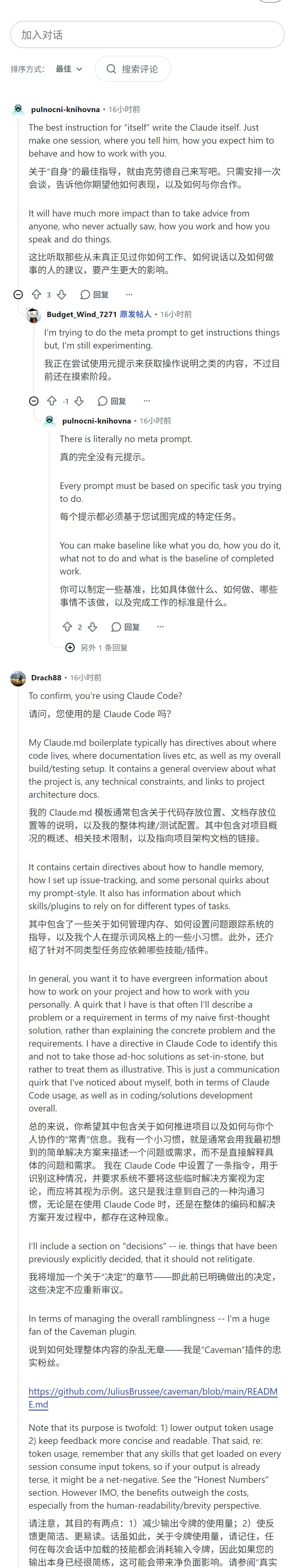Reply to pulnocni-knihovna's top comment
This screenshot has height=1568, width=289.
(94, 295)
